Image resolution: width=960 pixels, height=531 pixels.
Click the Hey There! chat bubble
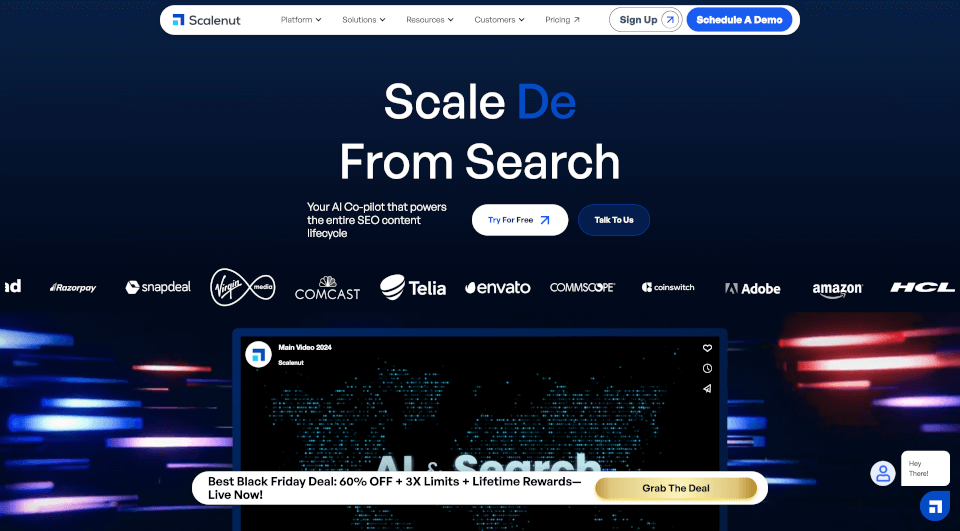(x=925, y=469)
